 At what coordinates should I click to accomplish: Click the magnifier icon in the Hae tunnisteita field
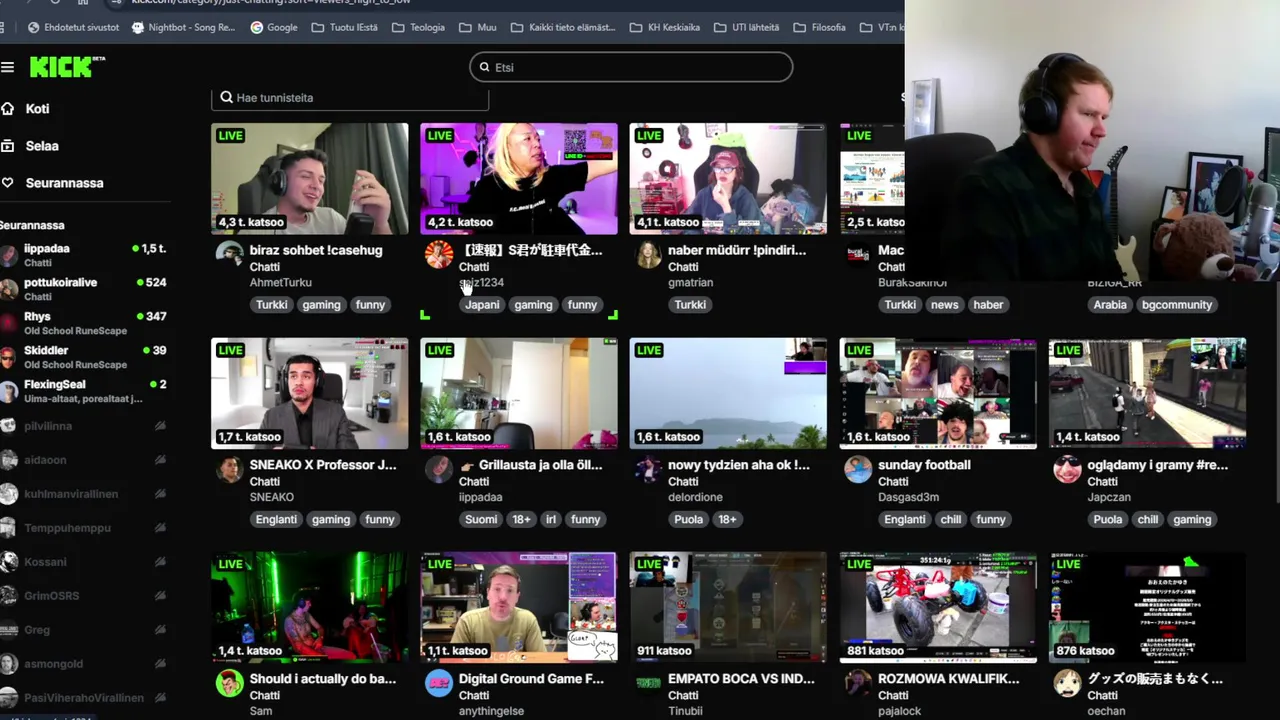pyautogui.click(x=227, y=97)
